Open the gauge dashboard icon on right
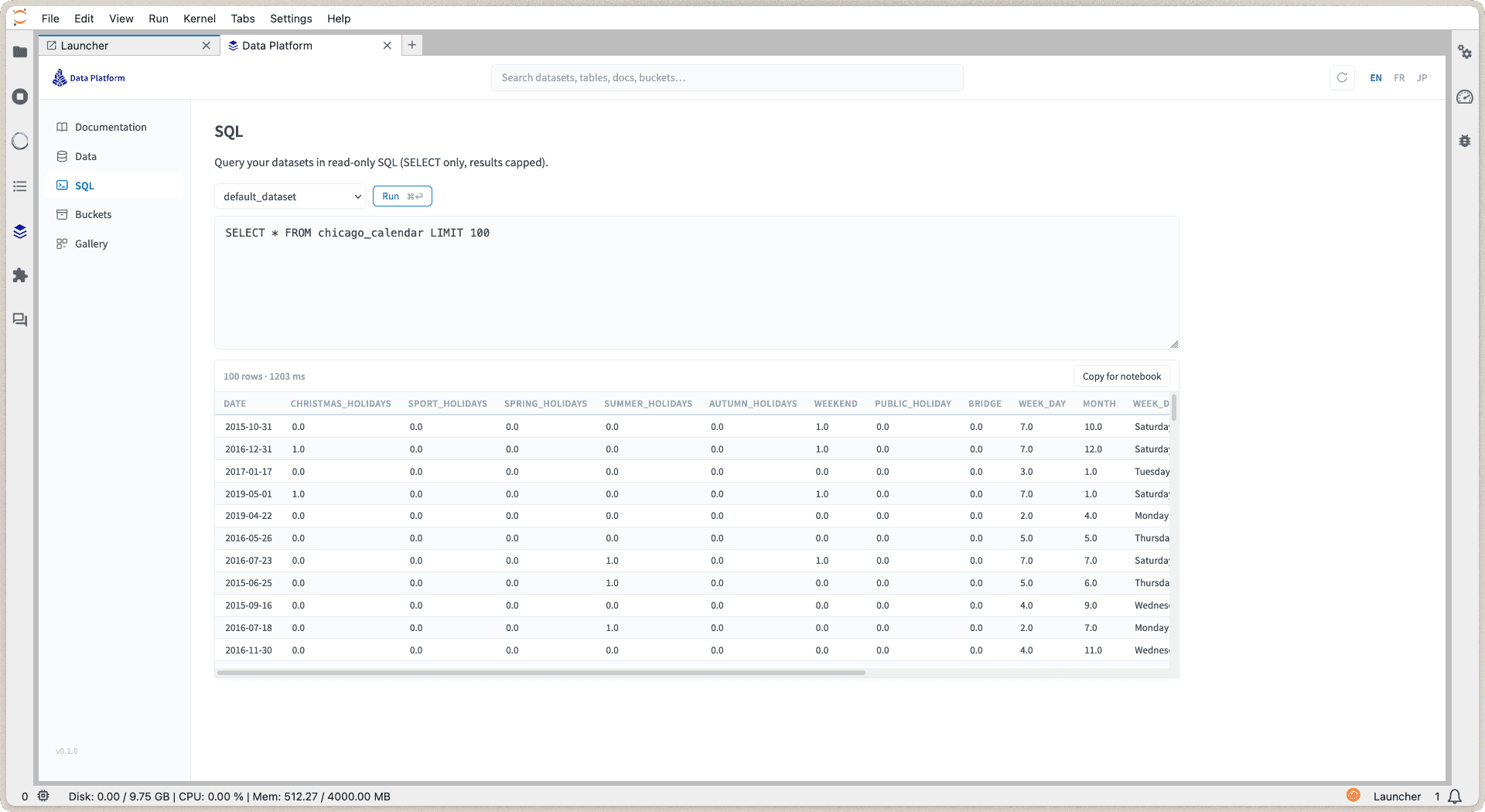This screenshot has width=1485, height=812. point(1465,97)
